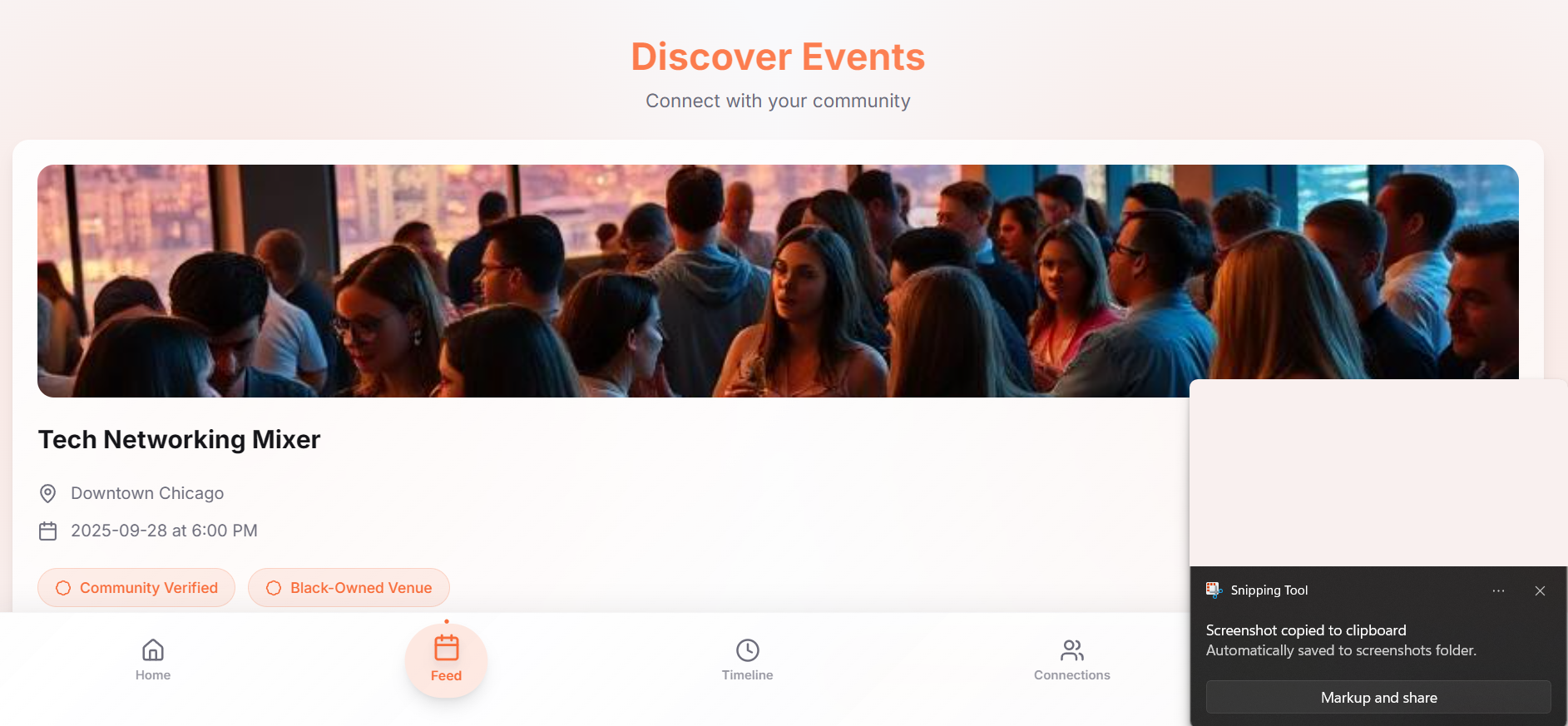Viewport: 1568px width, 726px height.
Task: Click the Snipping Tool app icon
Action: tap(1214, 590)
